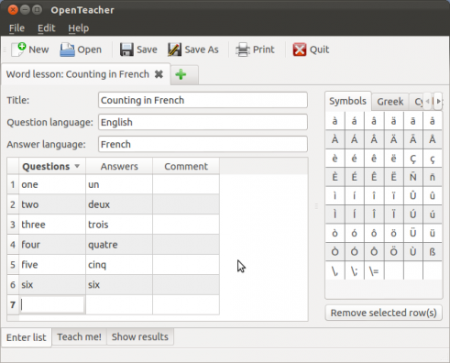This screenshot has height=363, width=450.
Task: Insert the ß symbol
Action: tap(432, 252)
